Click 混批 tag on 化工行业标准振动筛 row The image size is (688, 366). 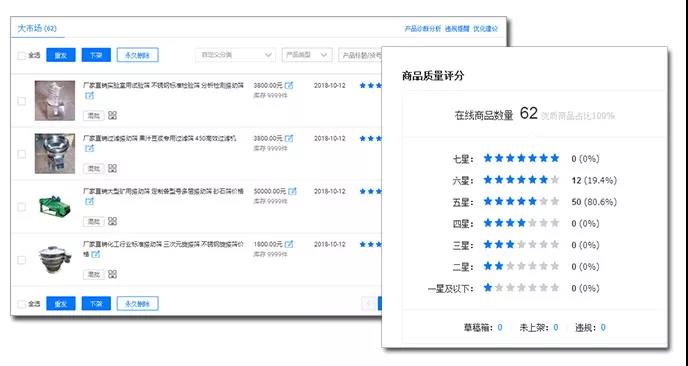(x=94, y=275)
